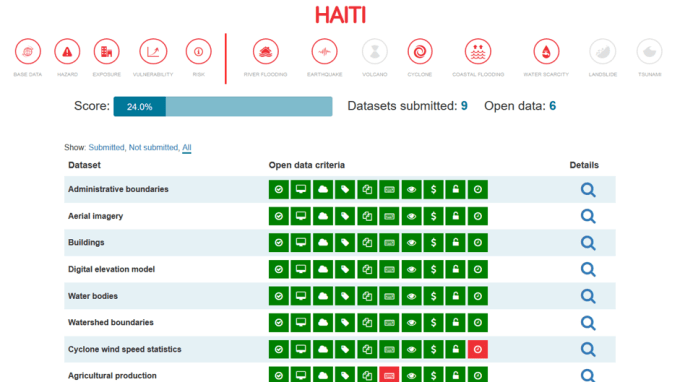Open Agricultural production details magnifier
Screen dimensions: 680x382
(x=588, y=375)
